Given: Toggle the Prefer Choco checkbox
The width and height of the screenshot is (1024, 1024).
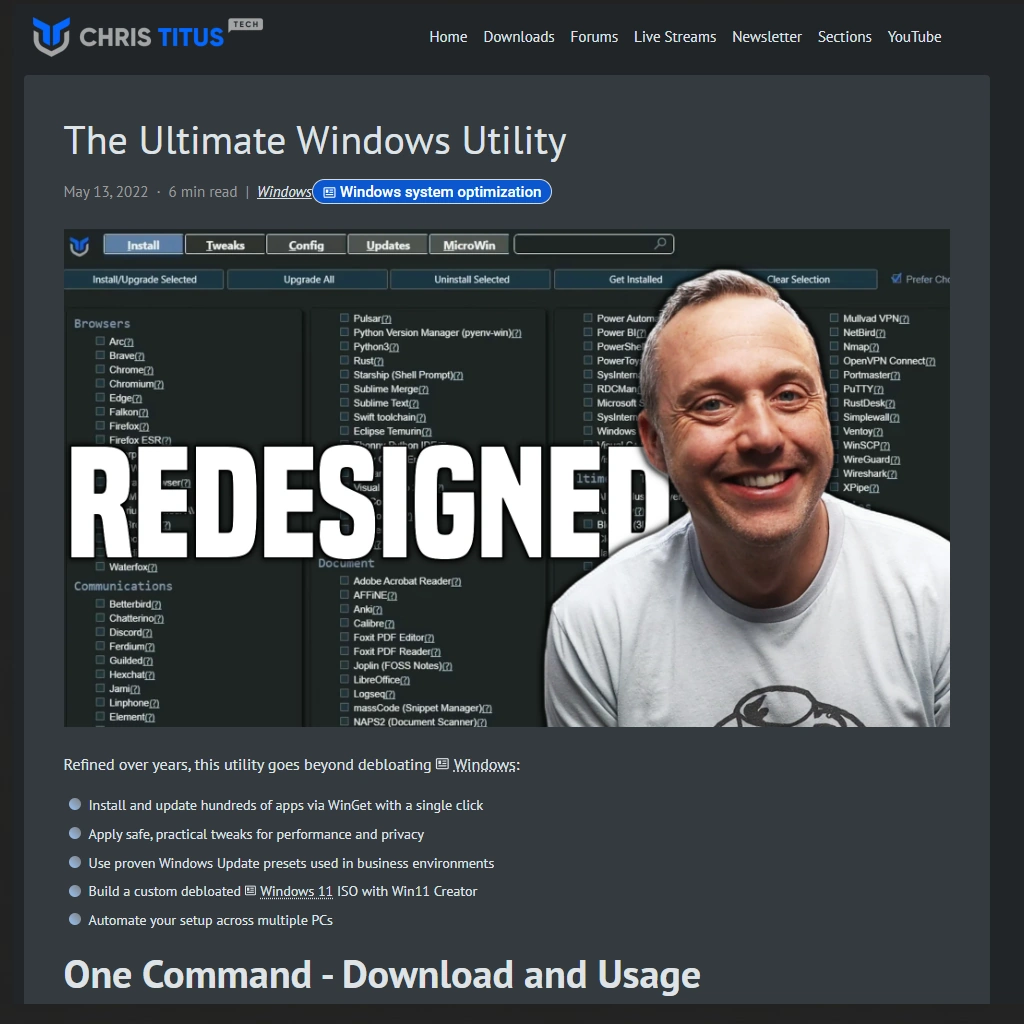Looking at the screenshot, I should pyautogui.click(x=897, y=278).
